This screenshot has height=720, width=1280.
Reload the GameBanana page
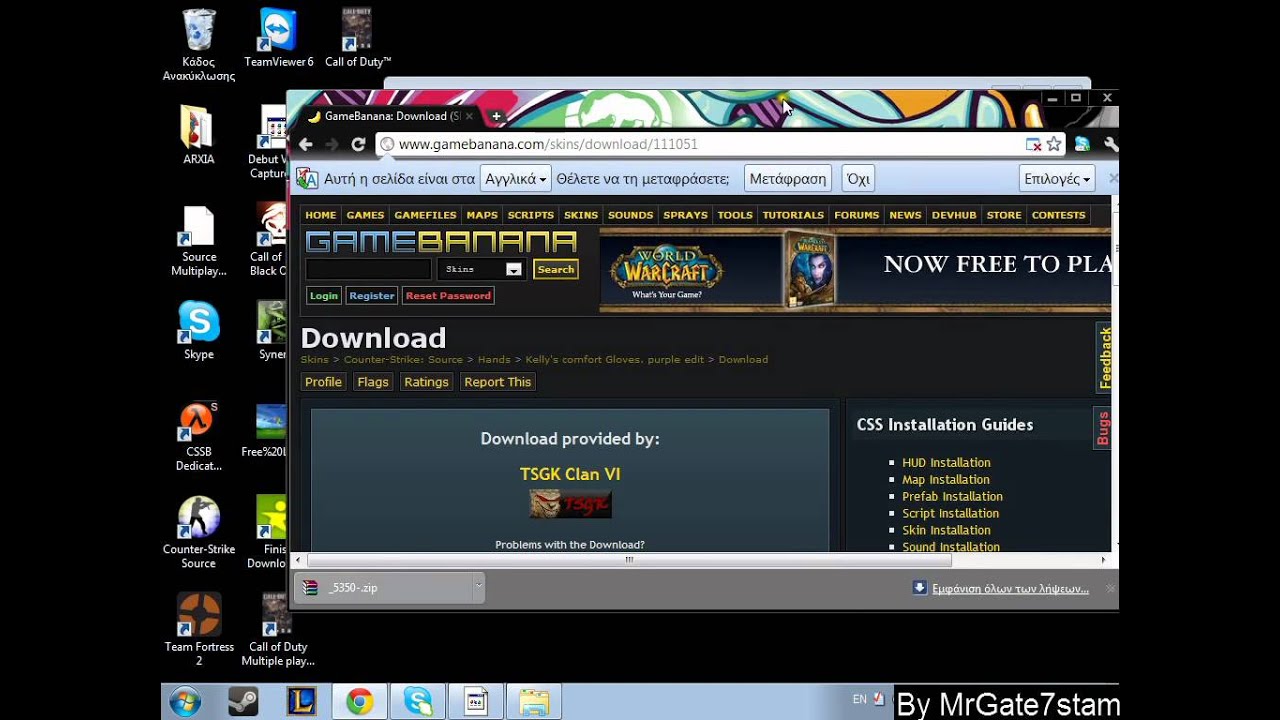point(358,144)
